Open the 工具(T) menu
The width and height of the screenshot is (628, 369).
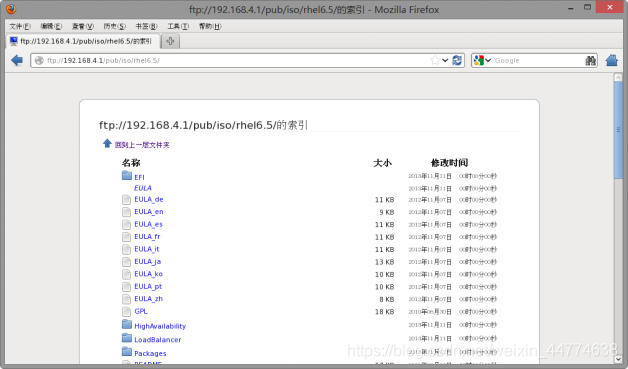tap(178, 26)
